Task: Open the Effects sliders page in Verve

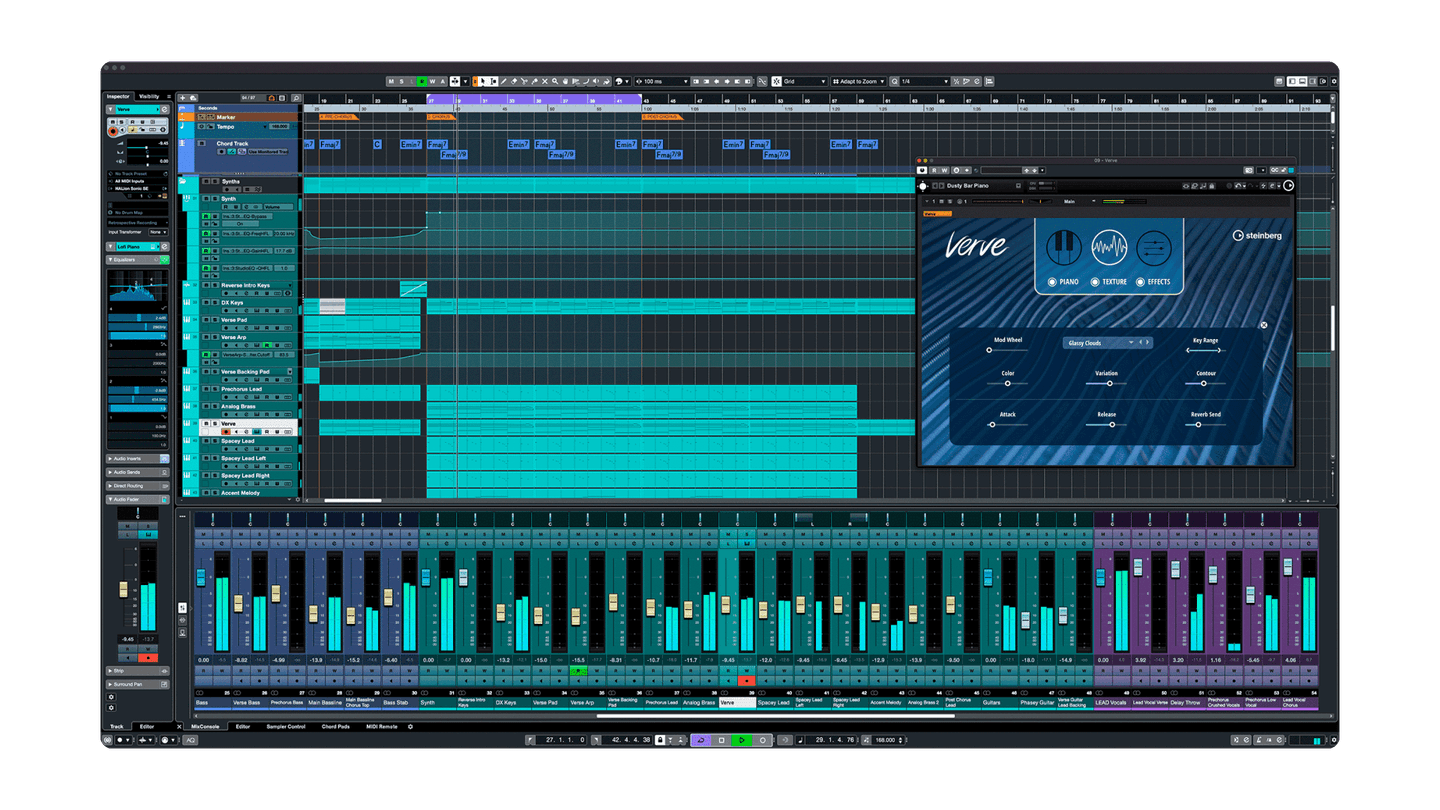Action: point(1153,247)
